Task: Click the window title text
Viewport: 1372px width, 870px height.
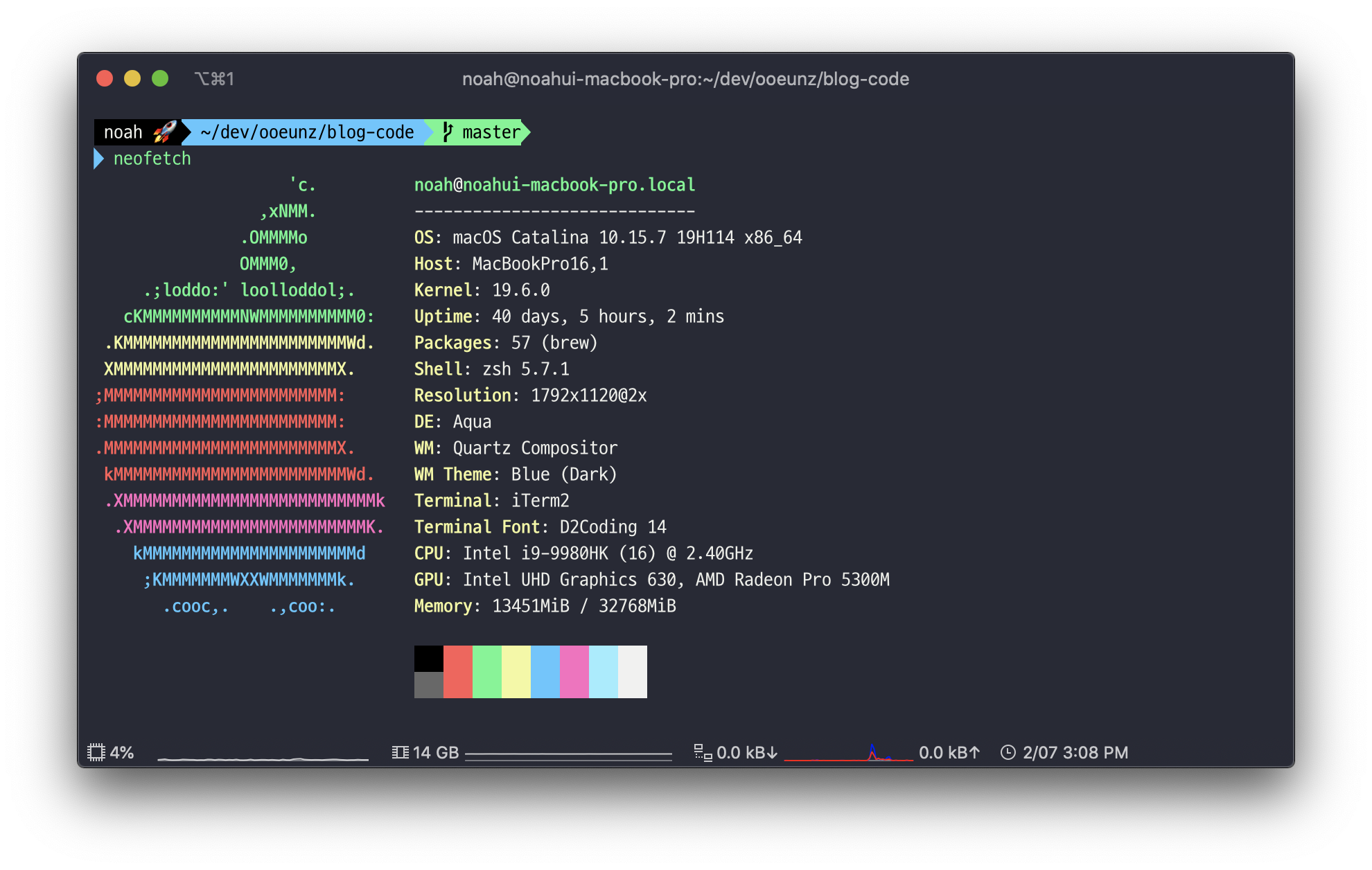Action: (x=685, y=79)
